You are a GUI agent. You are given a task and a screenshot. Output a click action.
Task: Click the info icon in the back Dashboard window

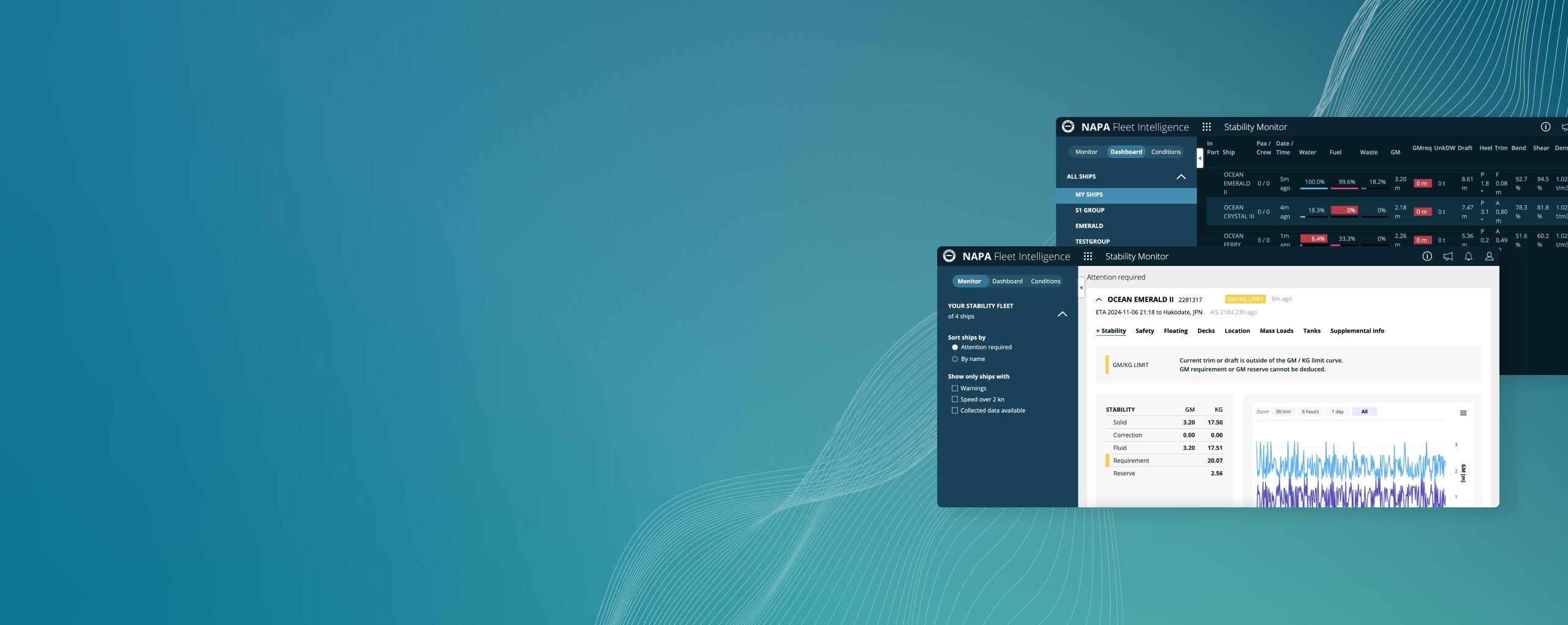point(1545,127)
